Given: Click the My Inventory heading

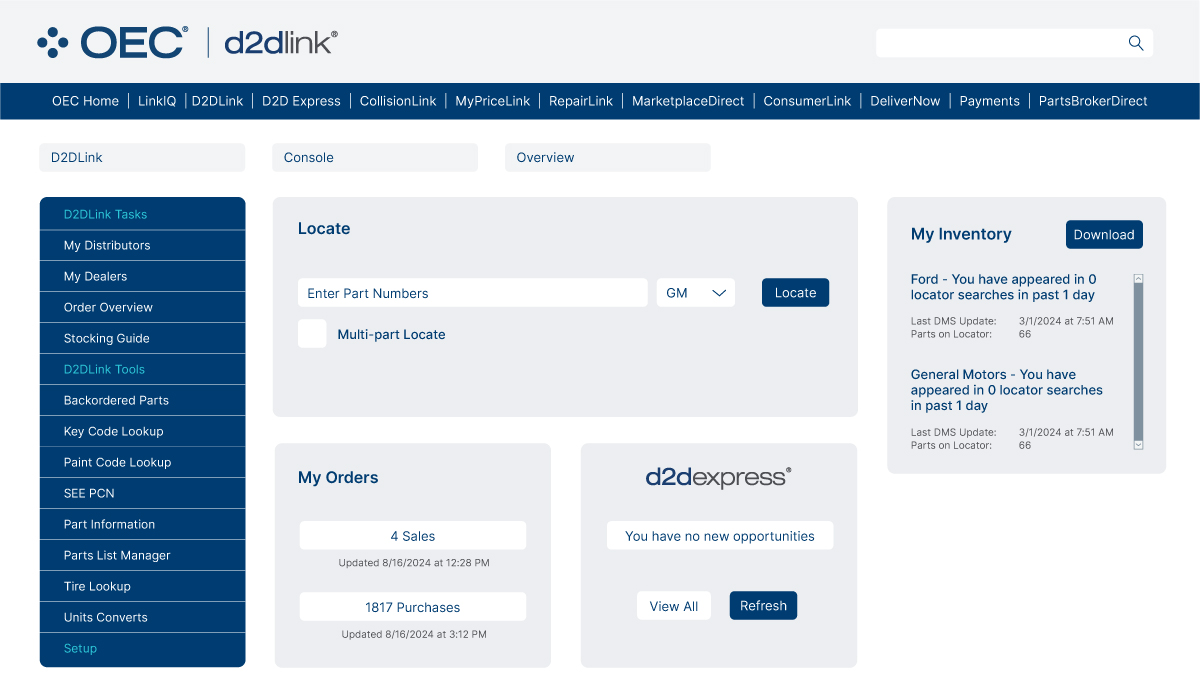Looking at the screenshot, I should coord(961,235).
